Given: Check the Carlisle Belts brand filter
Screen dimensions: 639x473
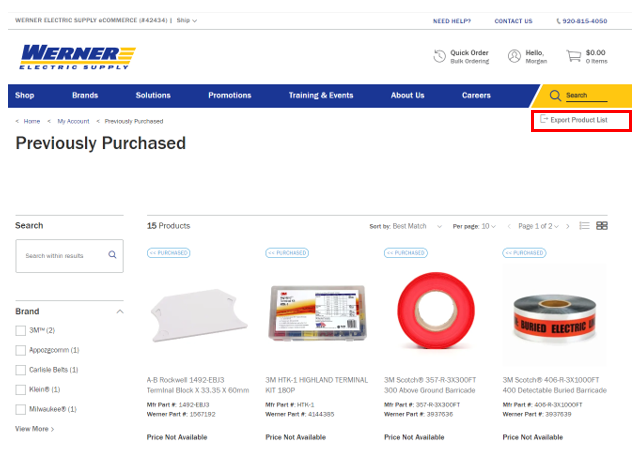Looking at the screenshot, I should pyautogui.click(x=20, y=370).
